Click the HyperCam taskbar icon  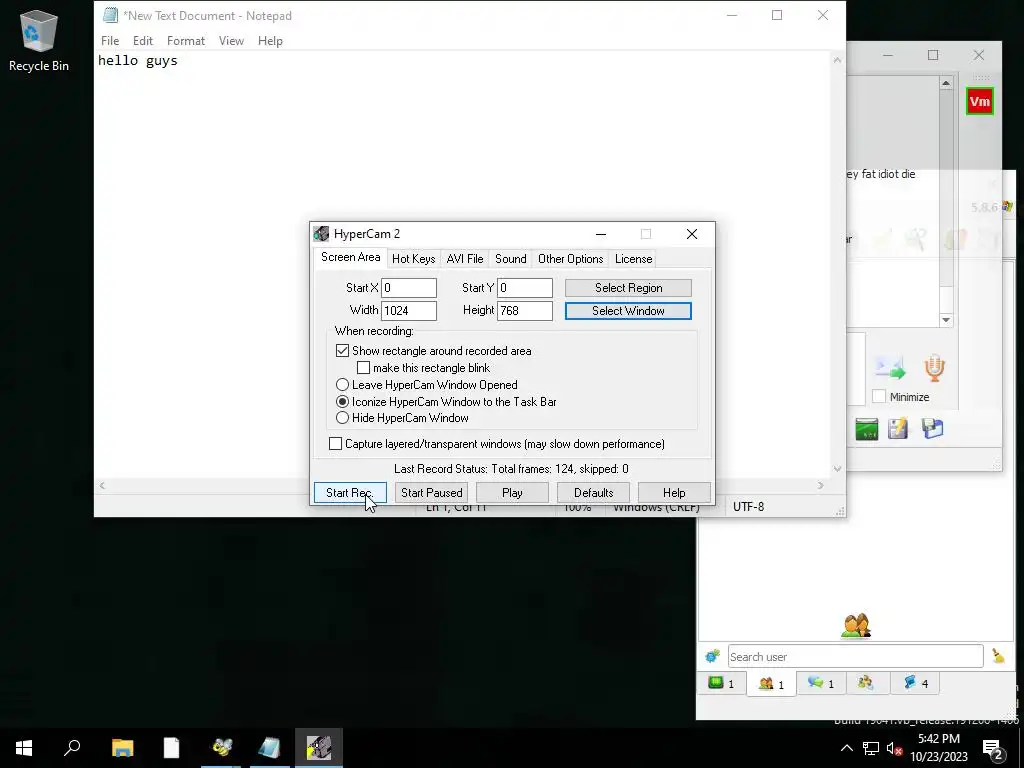click(319, 748)
